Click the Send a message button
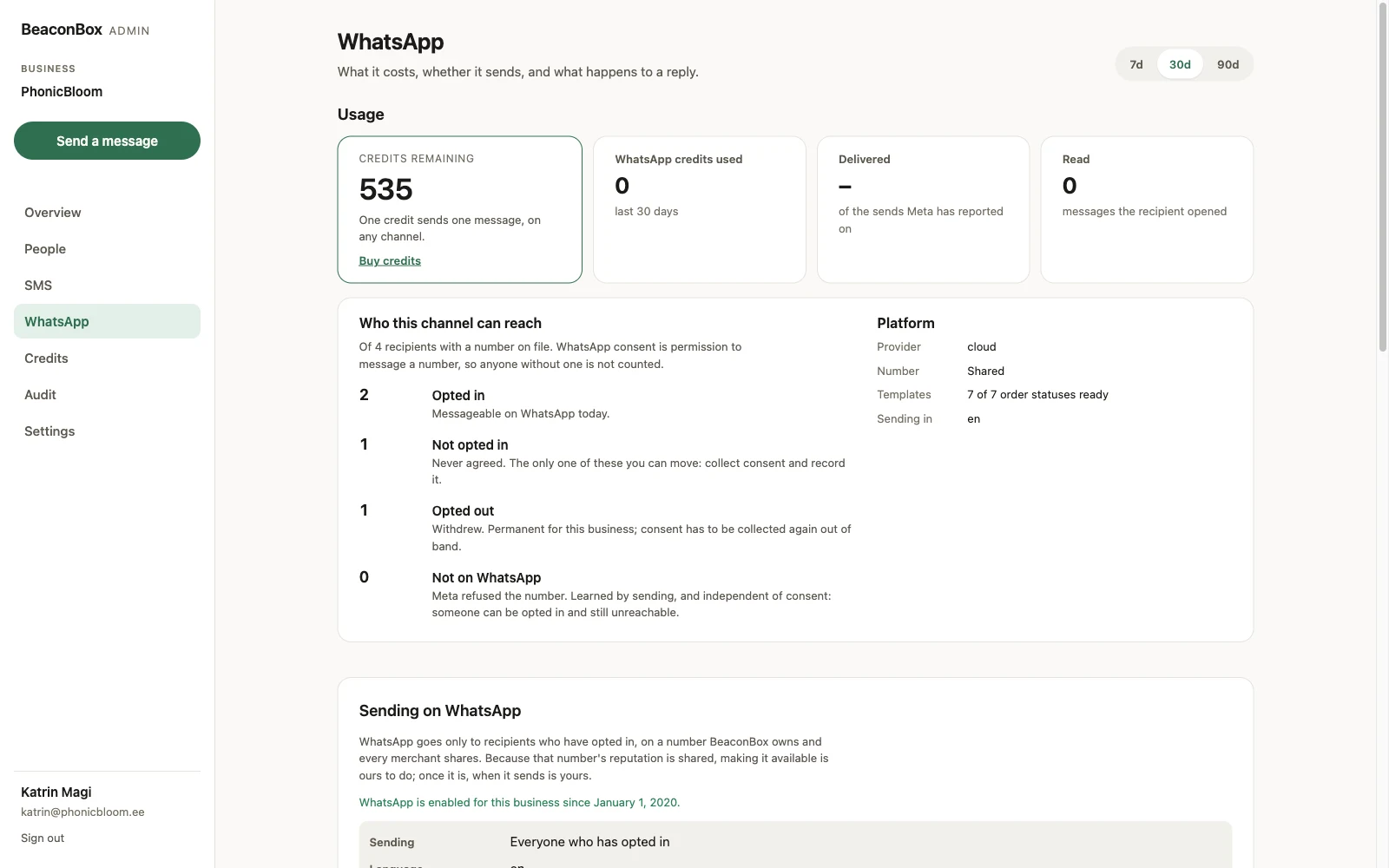1389x868 pixels. point(107,141)
